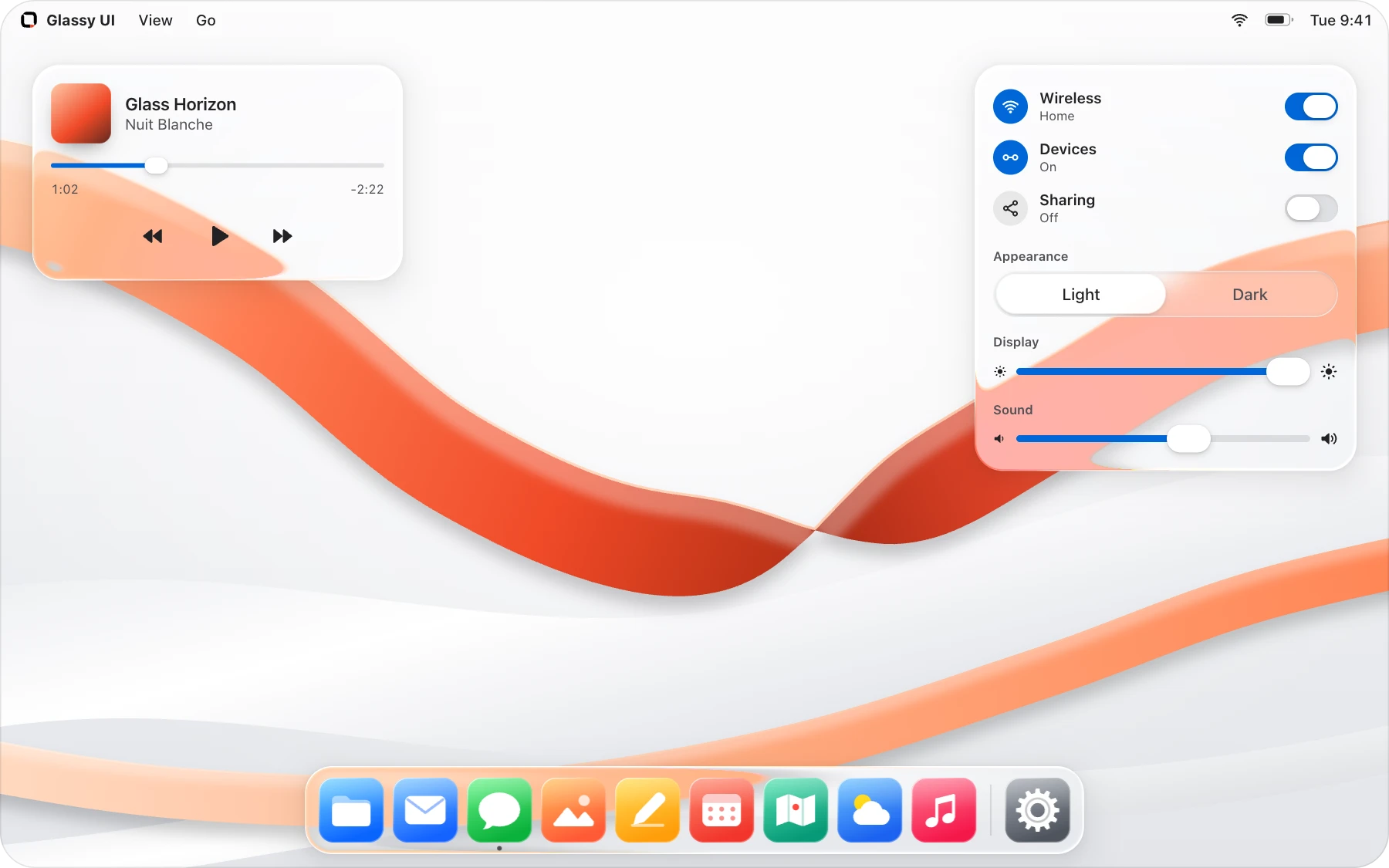This screenshot has width=1389, height=868.
Task: Enable the Sharing toggle
Action: pyautogui.click(x=1311, y=208)
